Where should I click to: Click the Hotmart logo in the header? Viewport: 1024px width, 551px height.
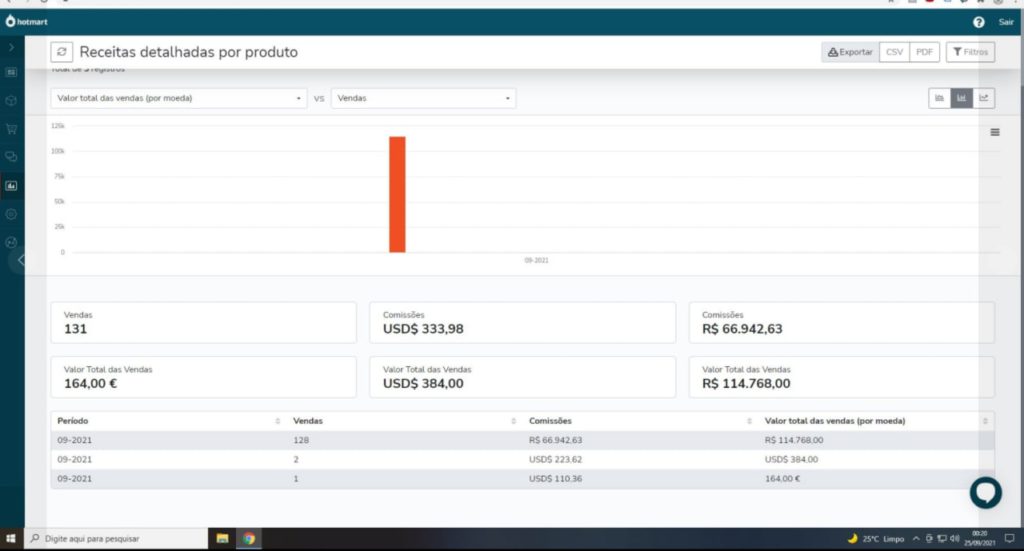click(26, 22)
